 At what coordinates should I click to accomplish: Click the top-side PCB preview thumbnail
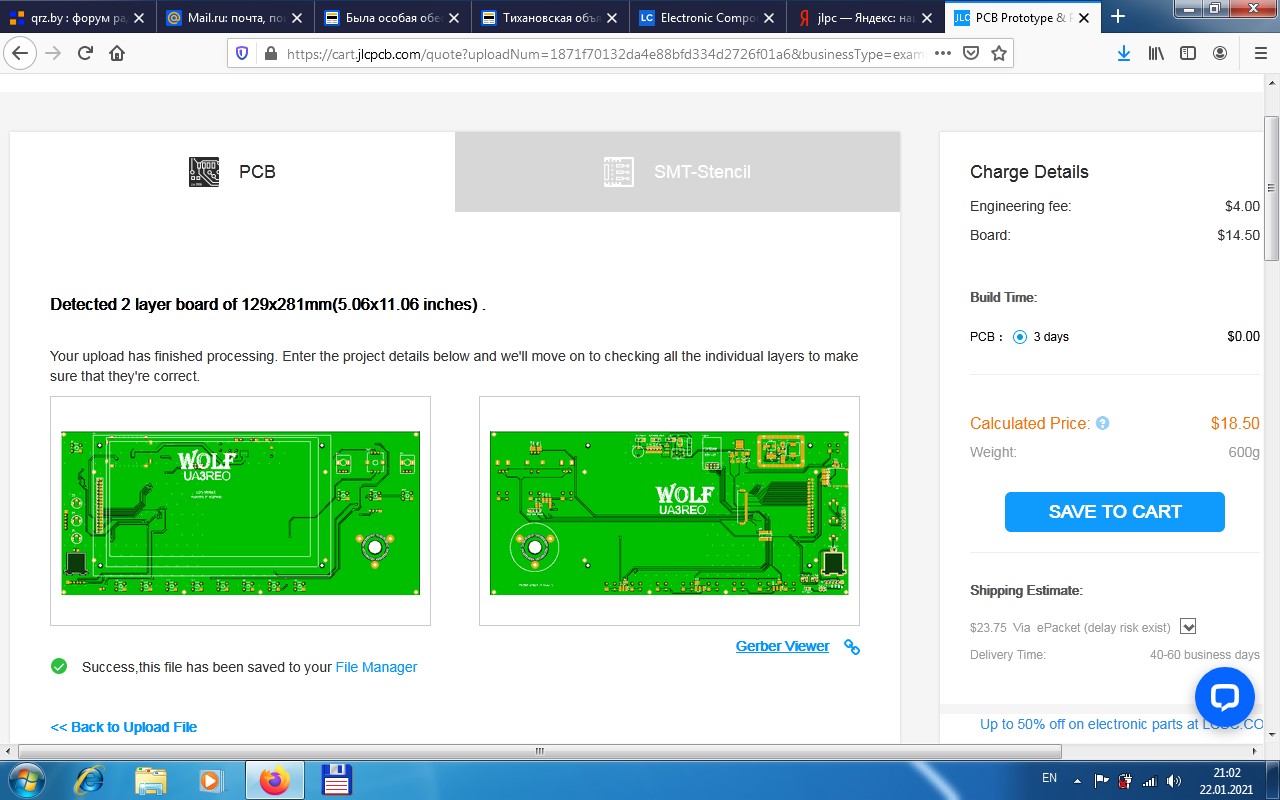(240, 511)
